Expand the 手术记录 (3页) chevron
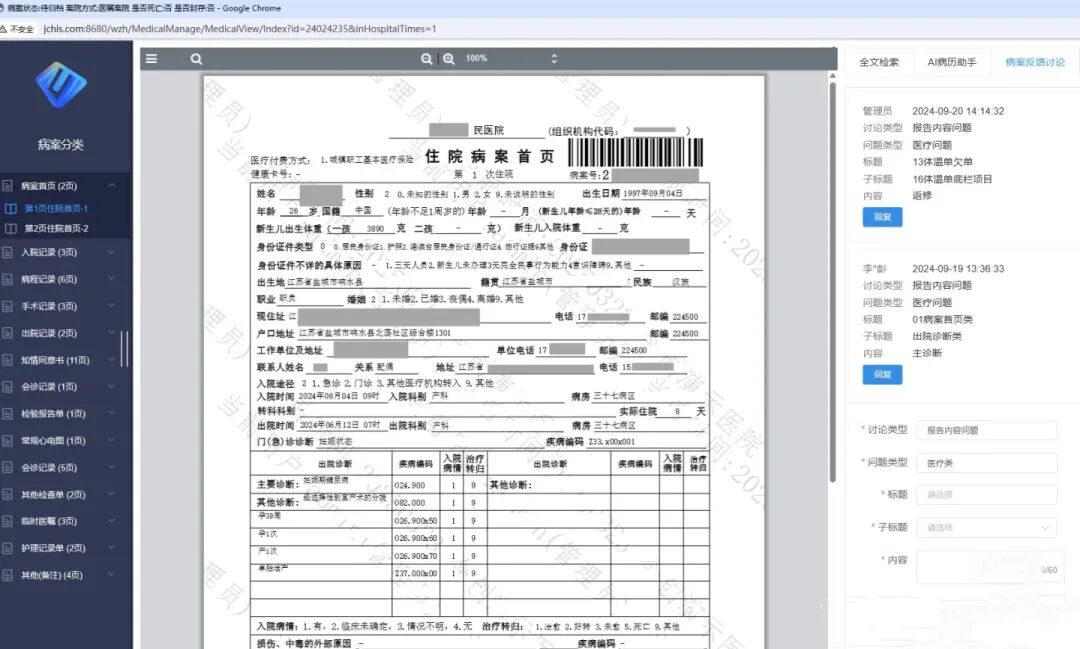This screenshot has height=649, width=1080. (112, 306)
